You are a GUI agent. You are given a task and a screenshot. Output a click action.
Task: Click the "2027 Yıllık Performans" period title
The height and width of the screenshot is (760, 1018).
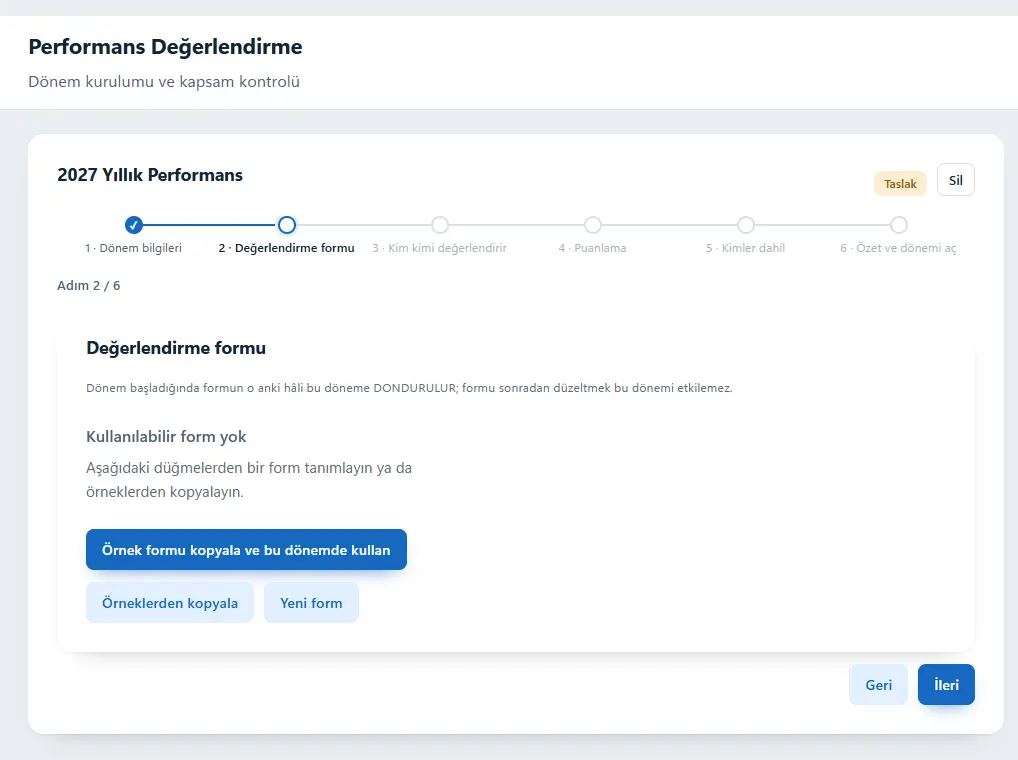150,175
